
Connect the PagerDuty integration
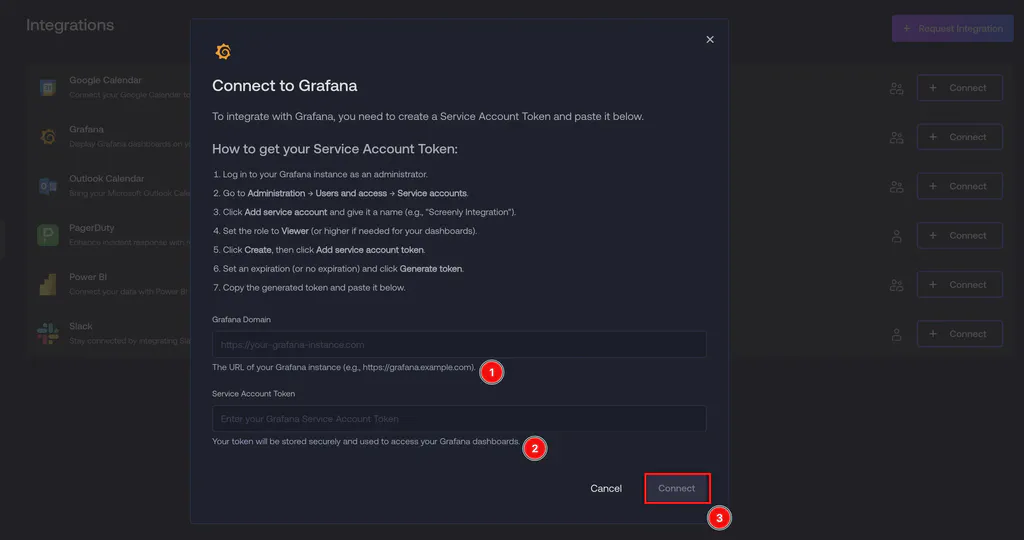pos(959,235)
